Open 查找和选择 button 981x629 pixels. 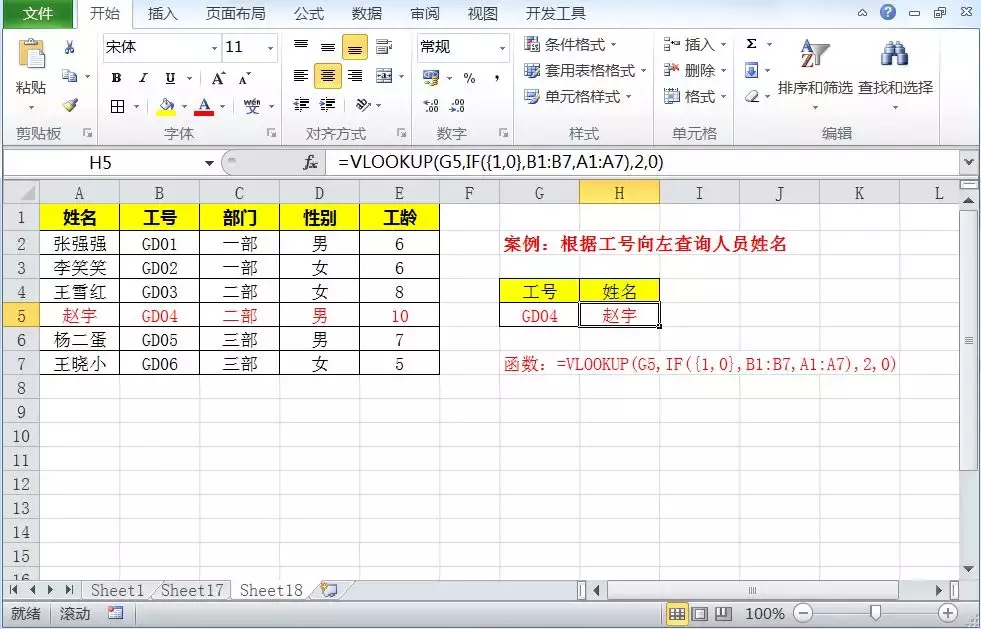[895, 75]
